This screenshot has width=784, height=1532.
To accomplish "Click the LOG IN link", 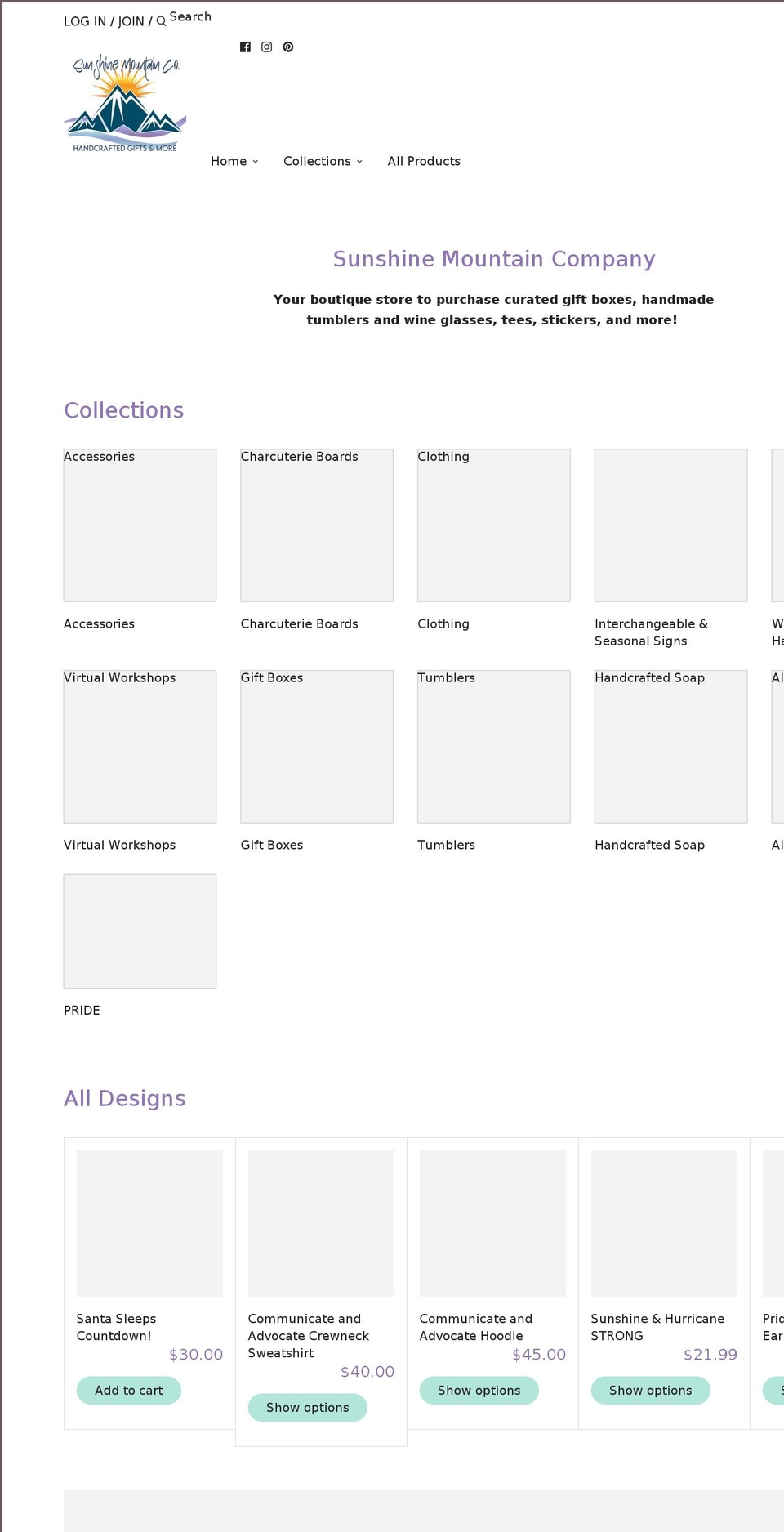I will coord(85,21).
